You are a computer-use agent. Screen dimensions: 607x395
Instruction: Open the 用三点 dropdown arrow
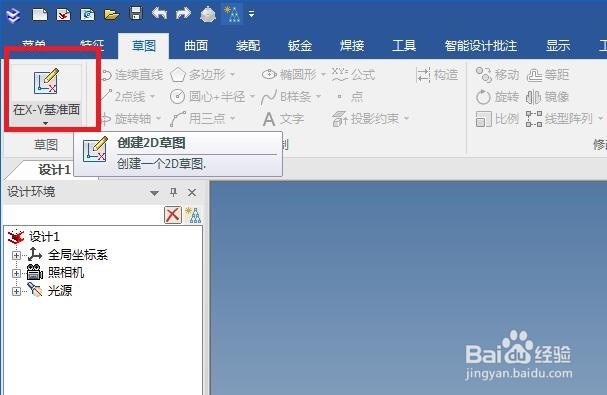(x=233, y=118)
